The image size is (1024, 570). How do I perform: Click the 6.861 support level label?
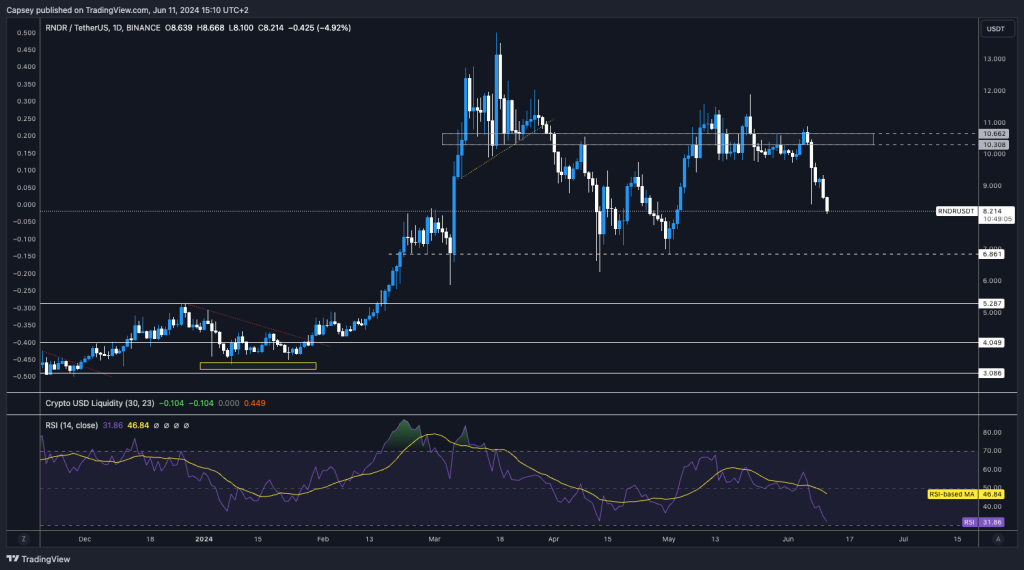point(993,254)
